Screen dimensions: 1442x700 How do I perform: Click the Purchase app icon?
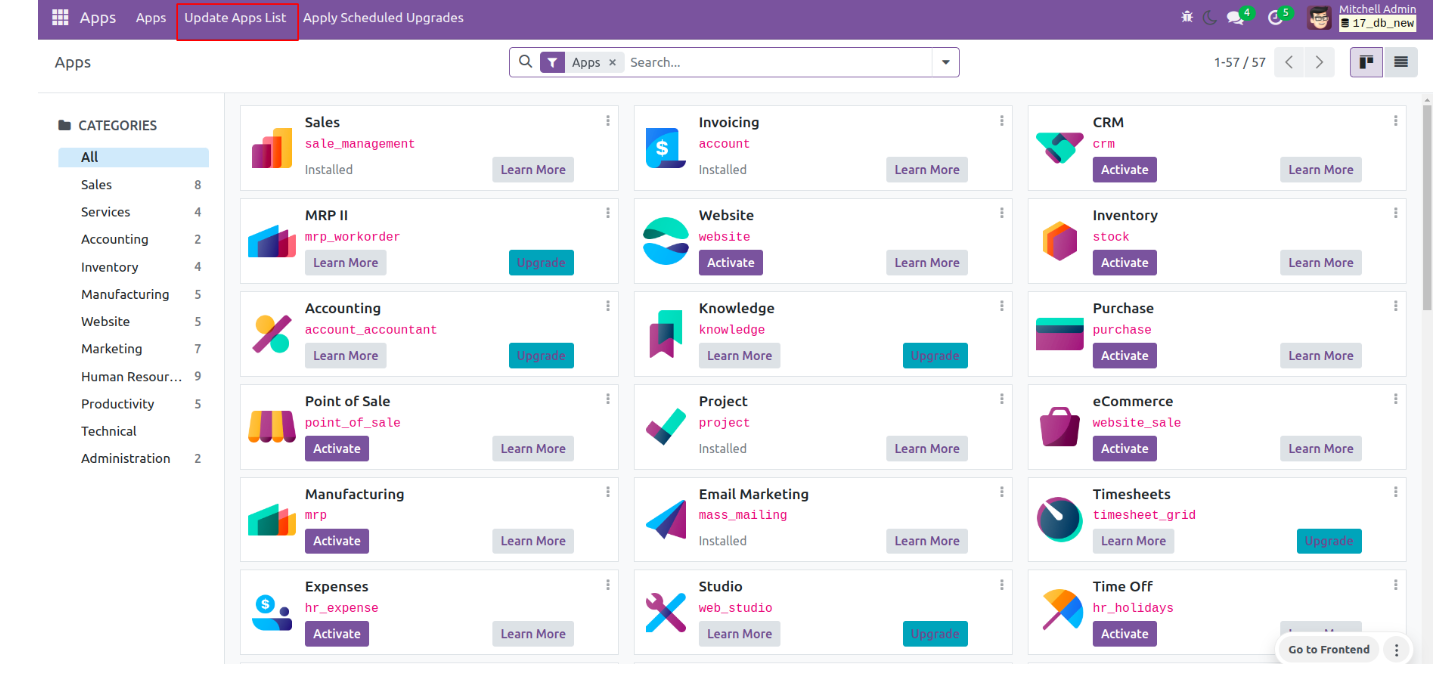1060,334
